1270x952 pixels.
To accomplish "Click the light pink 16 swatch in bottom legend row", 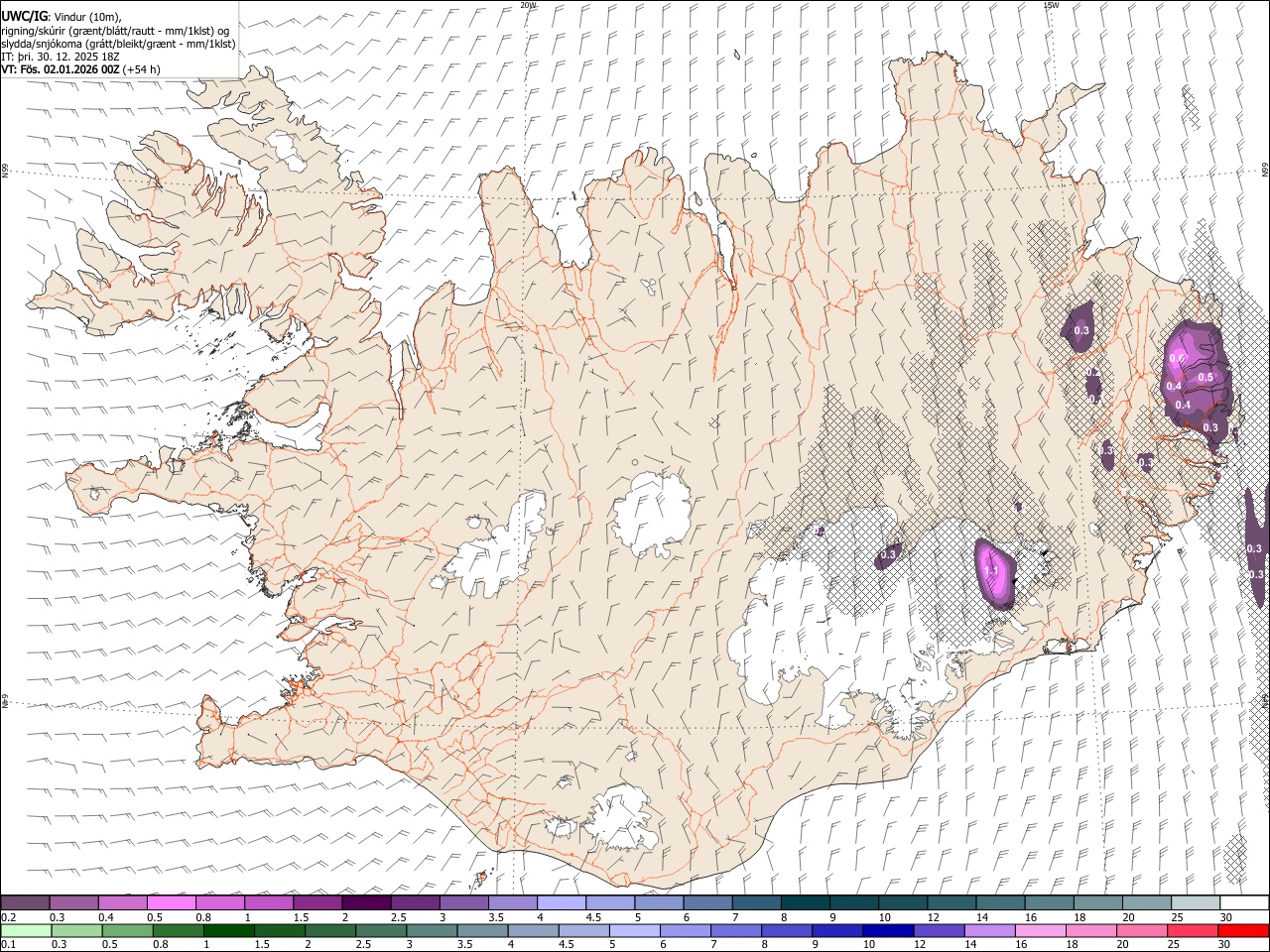I will point(1041,930).
